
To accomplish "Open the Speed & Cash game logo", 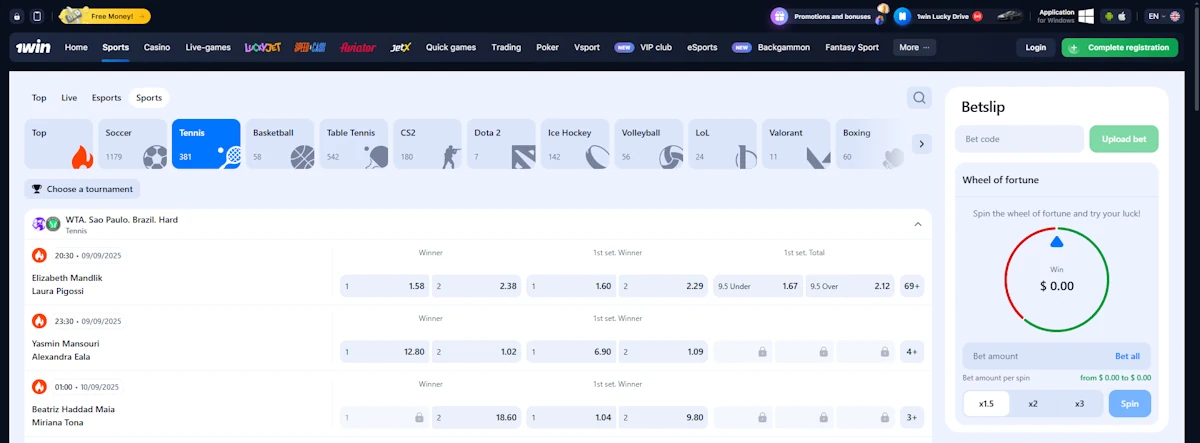I will point(310,47).
